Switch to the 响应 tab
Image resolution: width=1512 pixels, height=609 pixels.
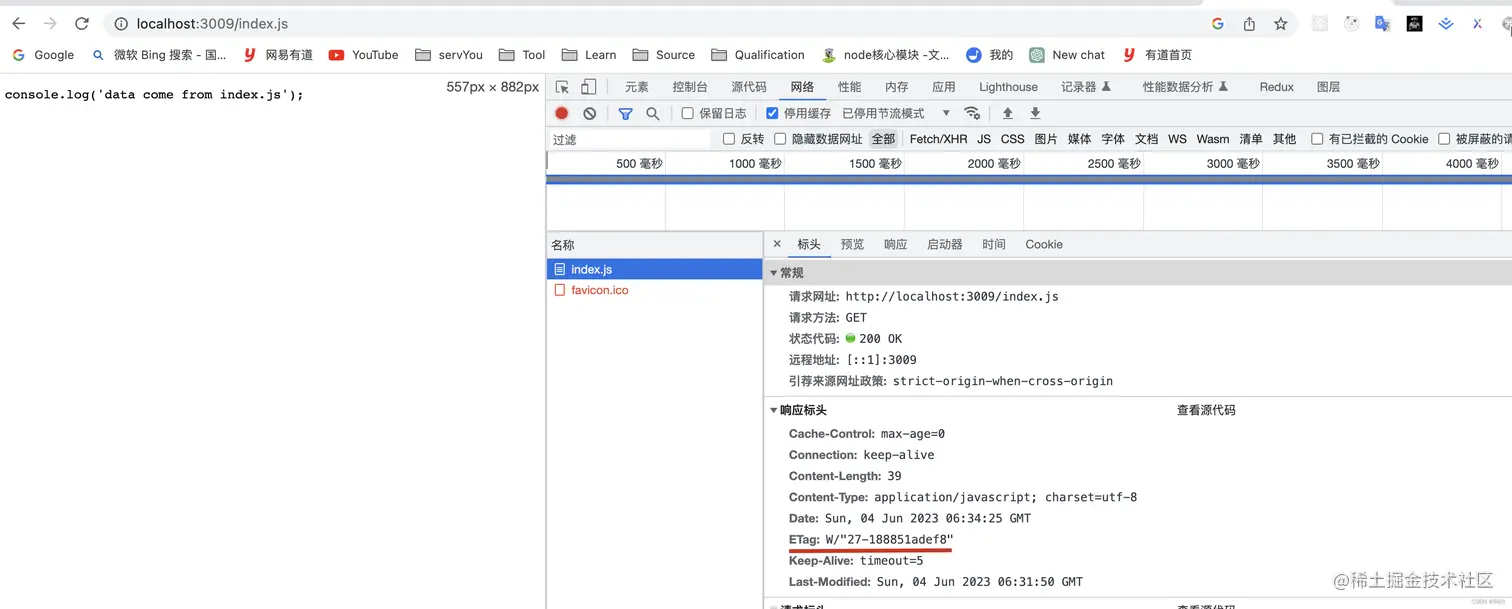pyautogui.click(x=895, y=244)
